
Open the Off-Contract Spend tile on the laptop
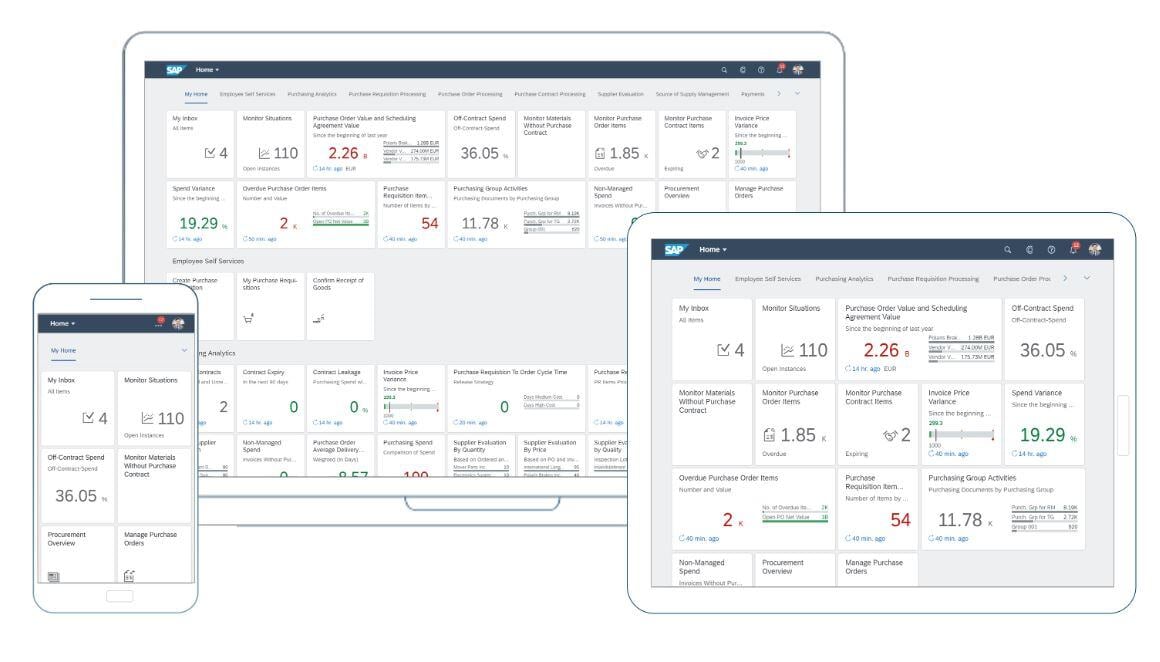[481, 144]
